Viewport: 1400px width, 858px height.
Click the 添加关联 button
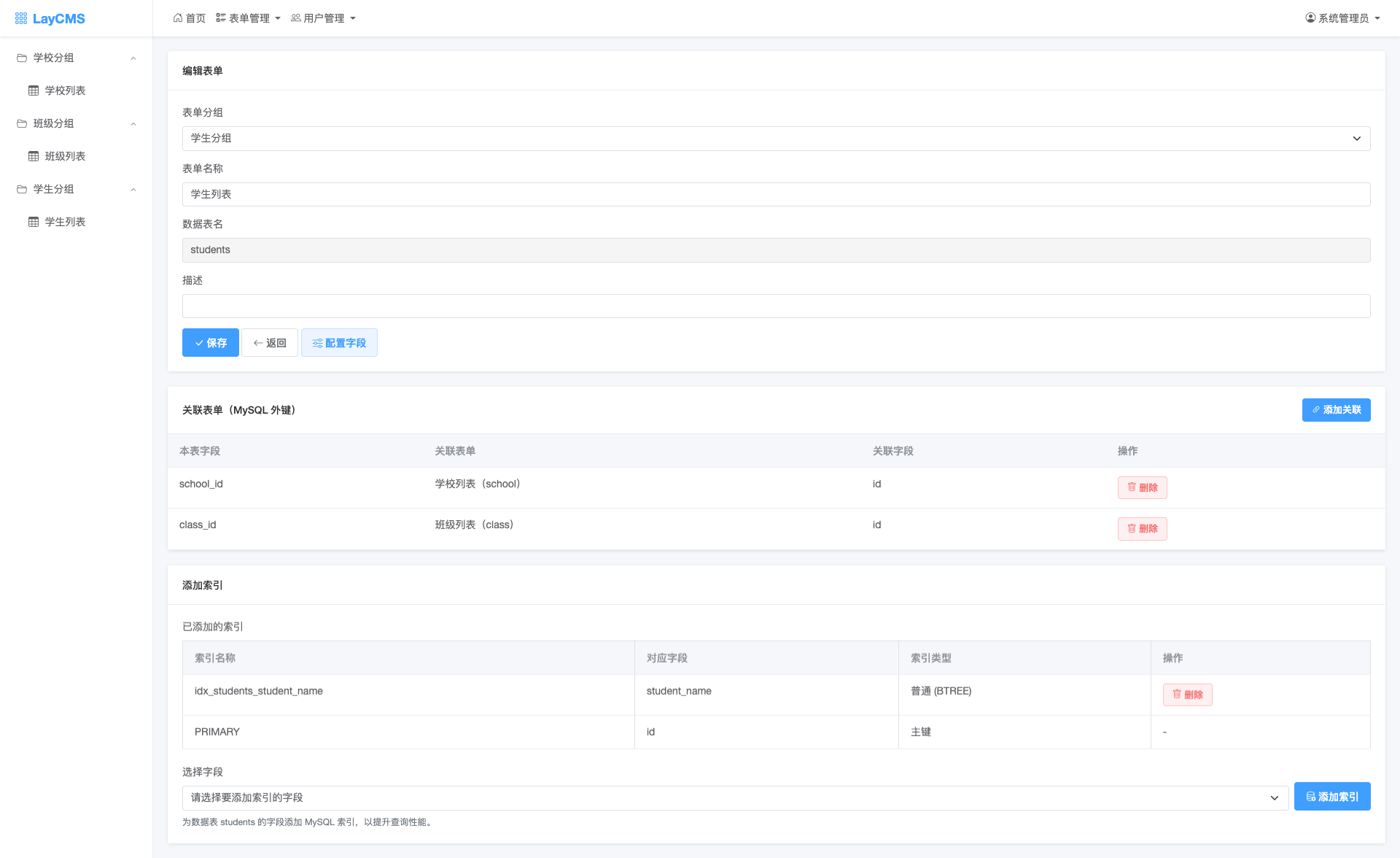pos(1336,410)
